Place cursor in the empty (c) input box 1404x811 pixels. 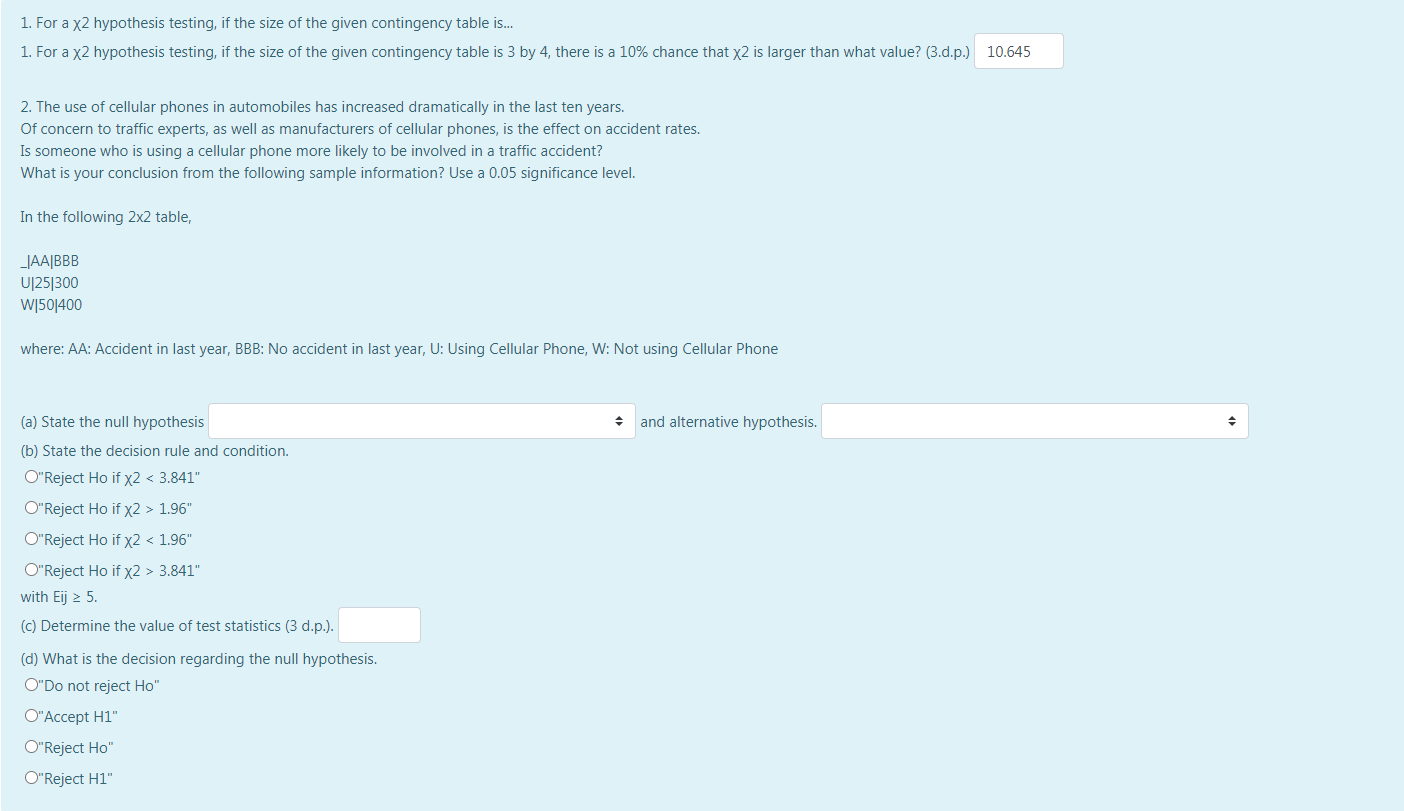tap(379, 624)
